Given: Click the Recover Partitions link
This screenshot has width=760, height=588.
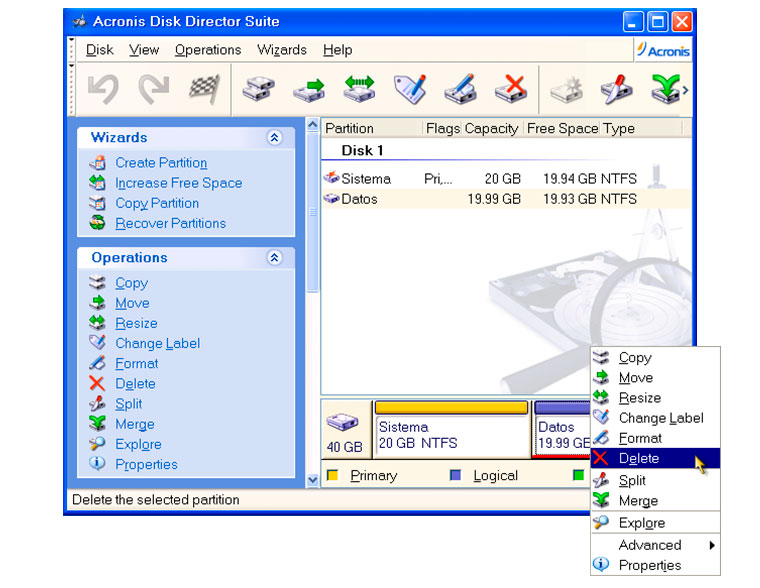Looking at the screenshot, I should (171, 223).
